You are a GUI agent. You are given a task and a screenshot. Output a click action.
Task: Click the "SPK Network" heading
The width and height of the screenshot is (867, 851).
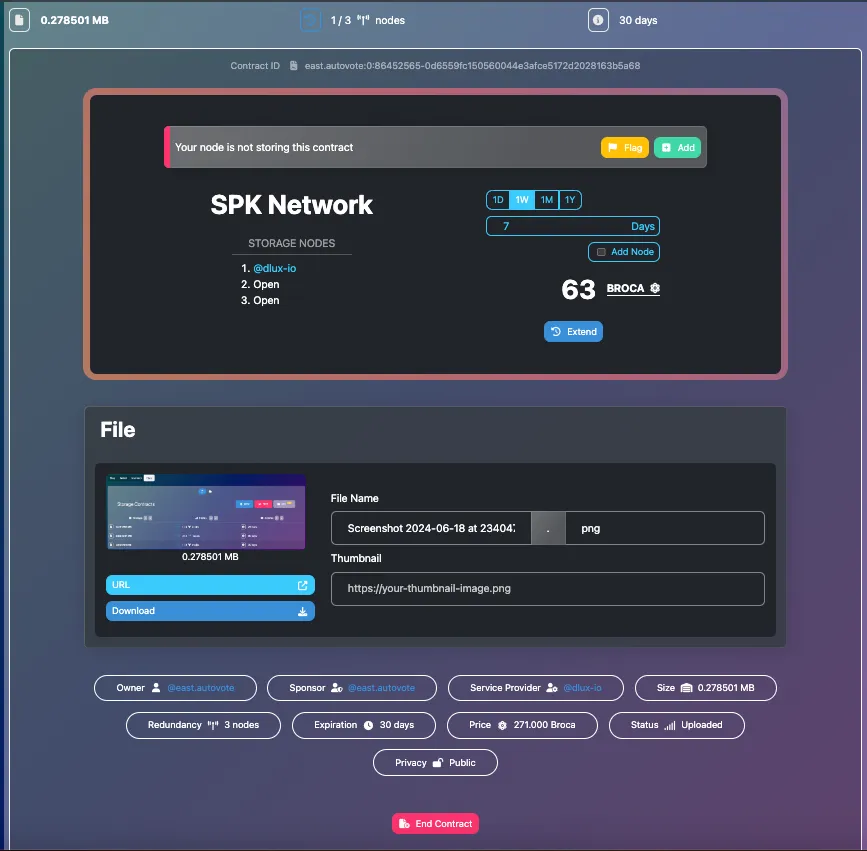pyautogui.click(x=291, y=205)
